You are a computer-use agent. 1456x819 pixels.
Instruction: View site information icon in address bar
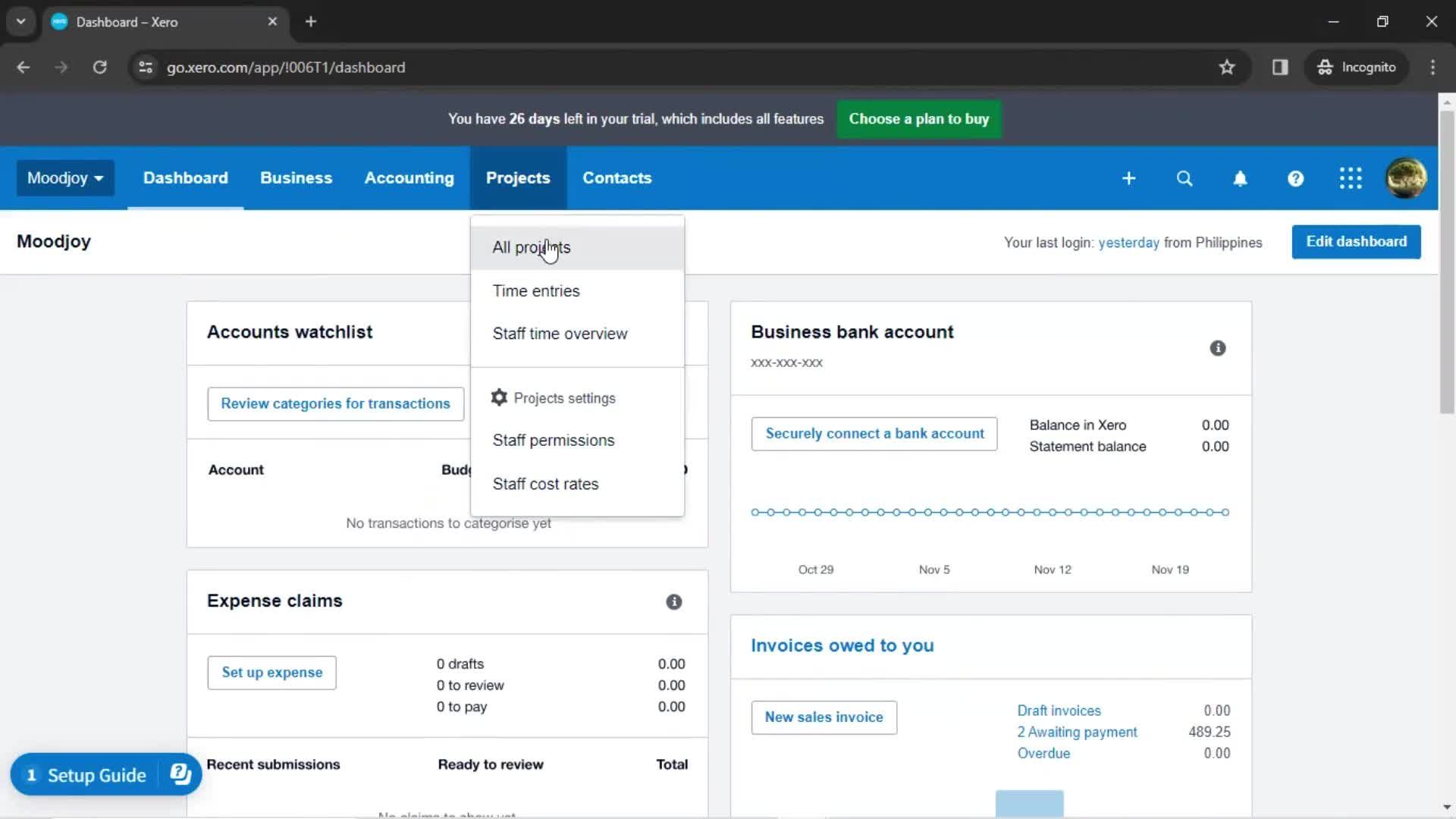(146, 67)
